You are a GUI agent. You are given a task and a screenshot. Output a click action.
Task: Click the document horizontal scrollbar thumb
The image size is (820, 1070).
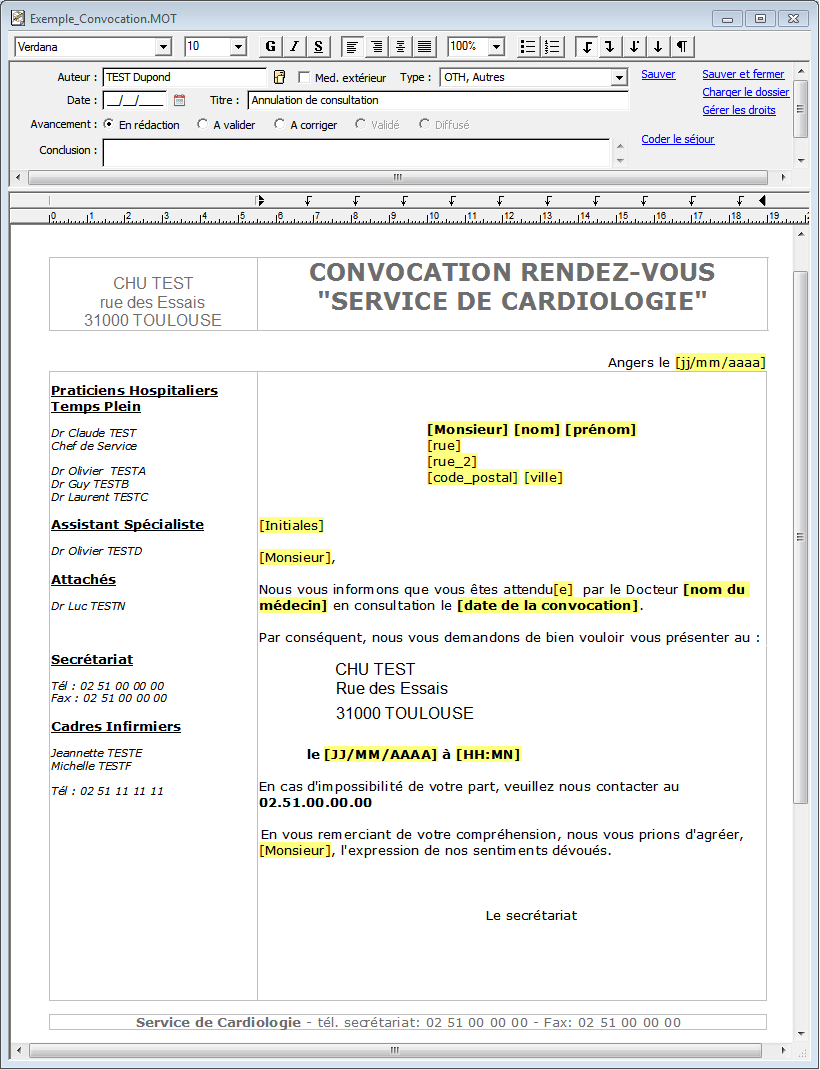click(394, 1050)
